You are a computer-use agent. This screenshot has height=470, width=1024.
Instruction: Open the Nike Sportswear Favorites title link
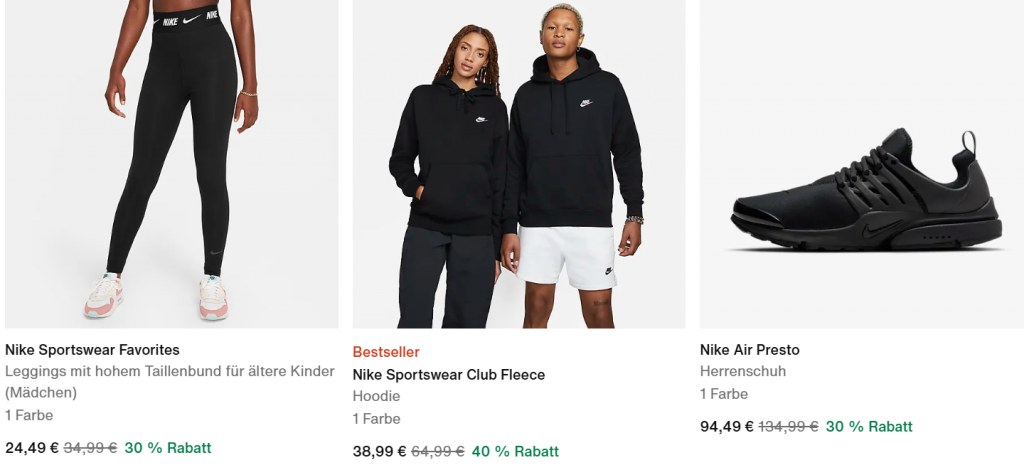pyautogui.click(x=92, y=350)
